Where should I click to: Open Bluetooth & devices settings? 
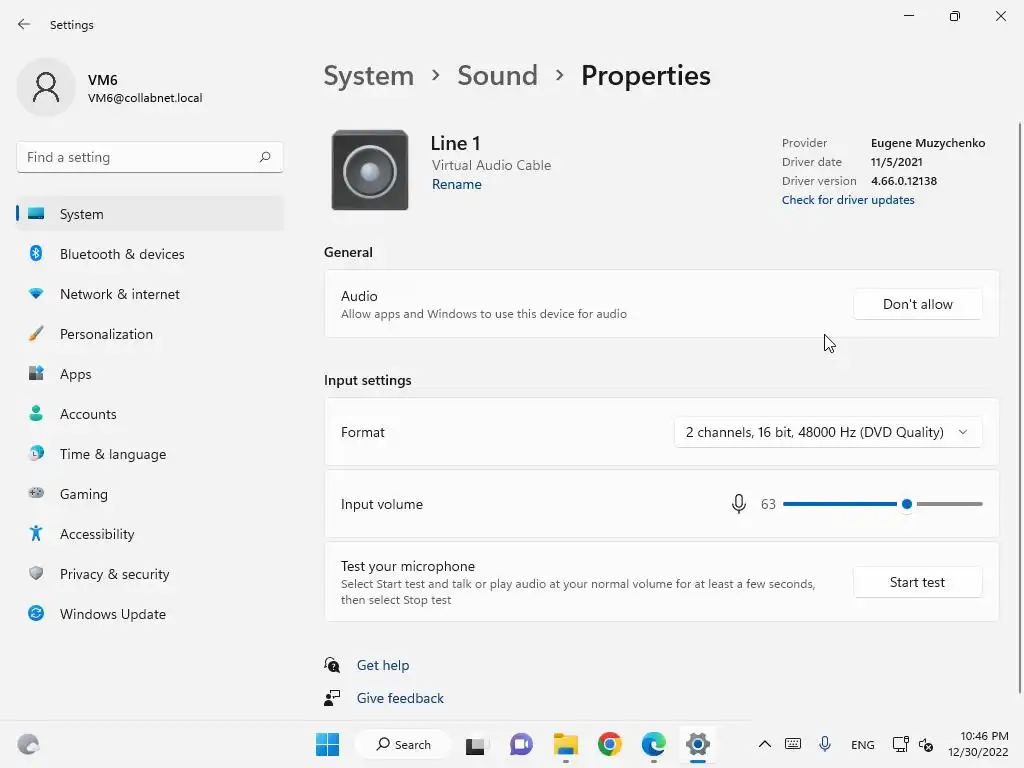tap(122, 254)
